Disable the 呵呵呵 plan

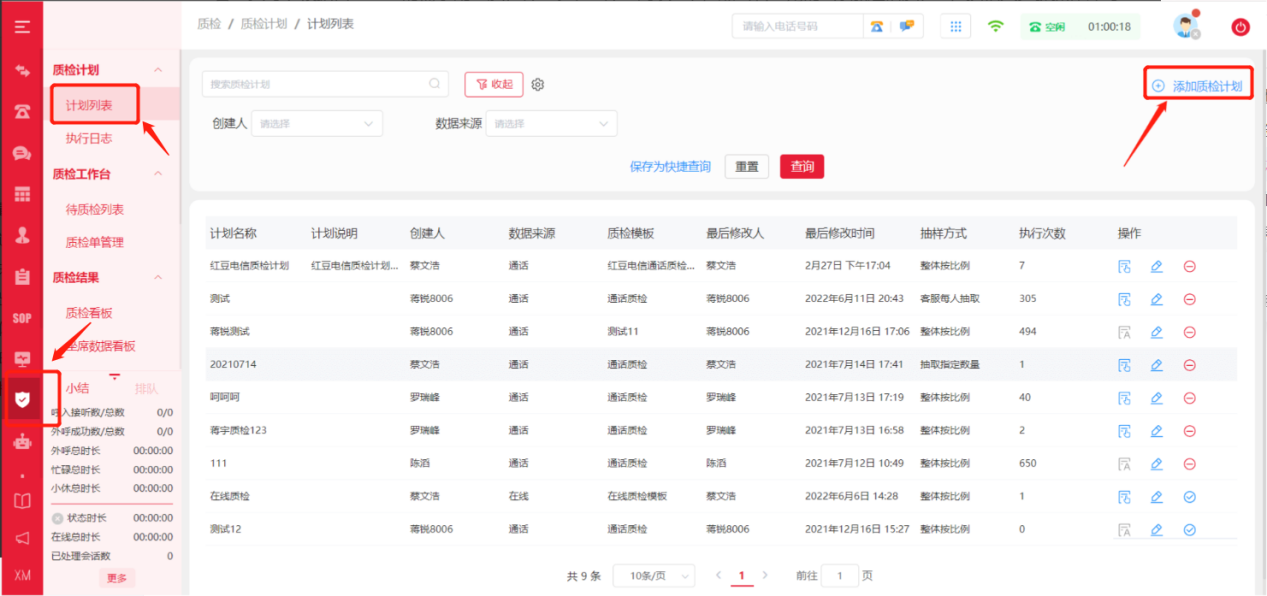coord(1189,398)
